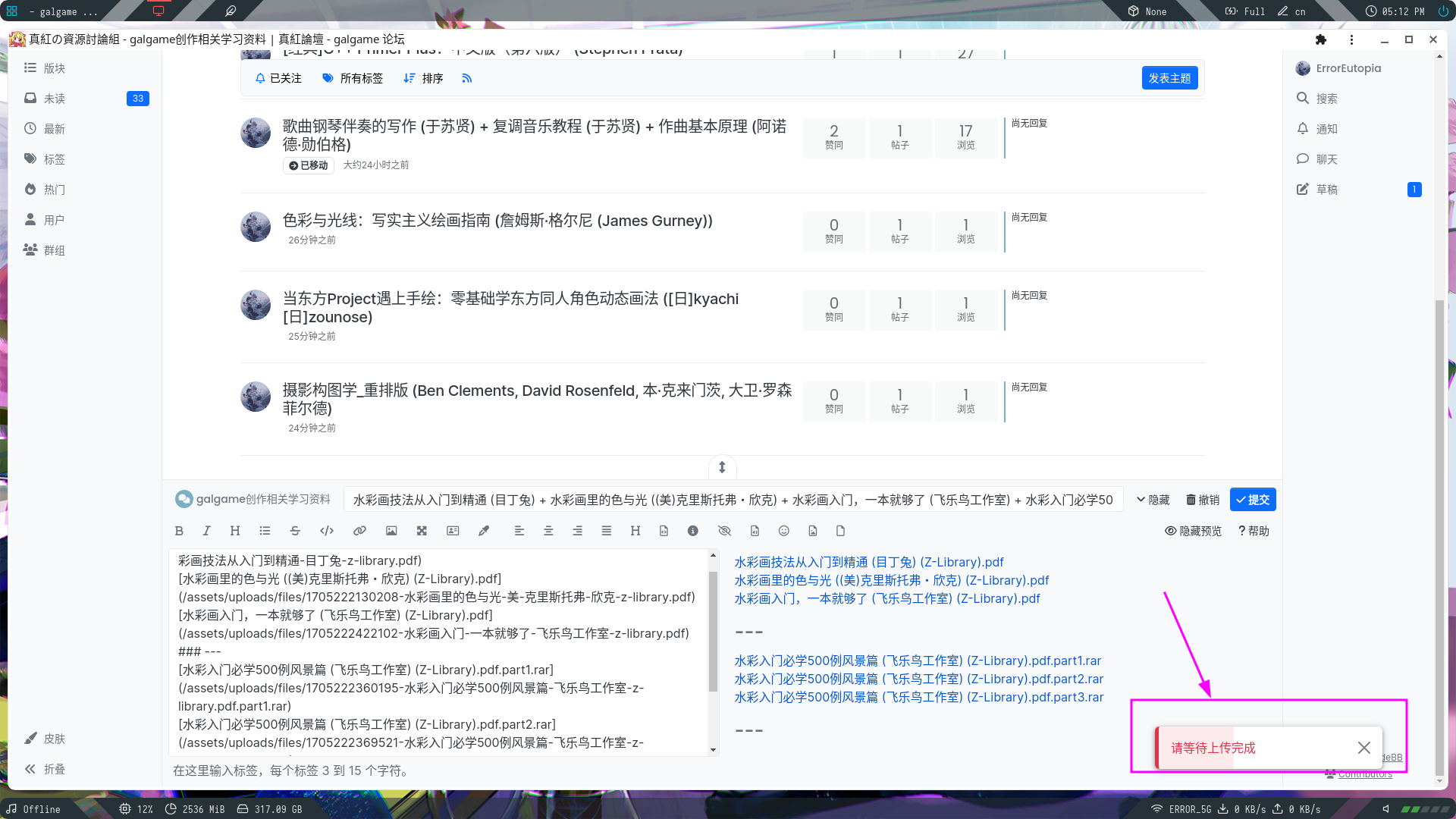Open preview link 水彩画技法从入门到精通 pdf
Screen dimensions: 1456x819
(869, 562)
